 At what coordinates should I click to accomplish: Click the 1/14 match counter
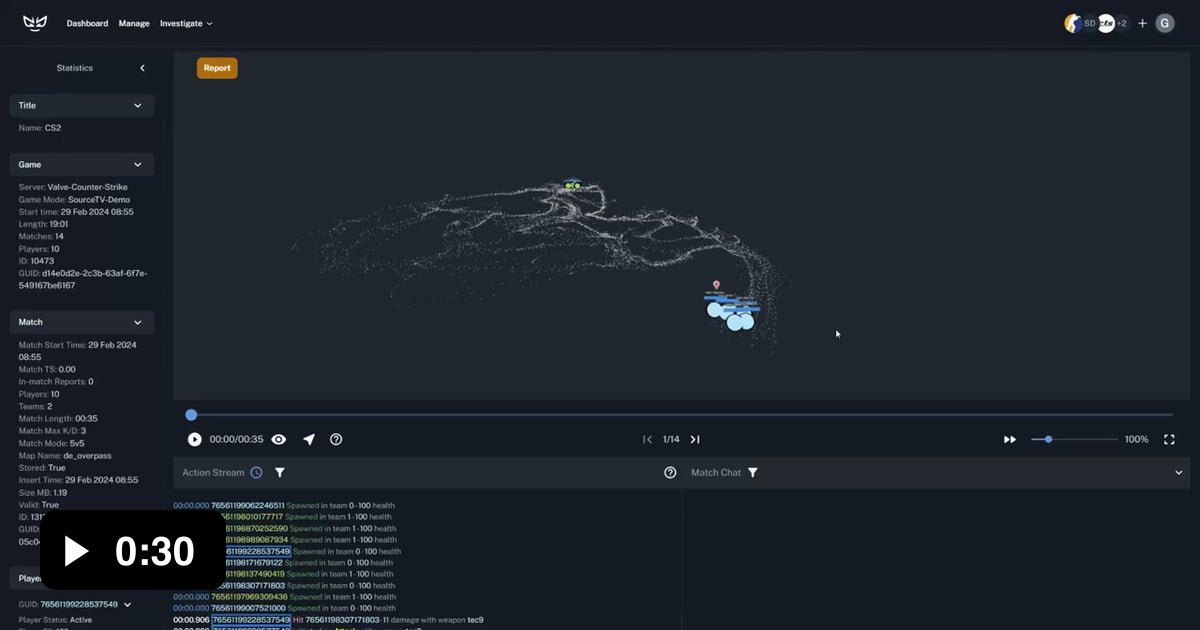[x=671, y=439]
